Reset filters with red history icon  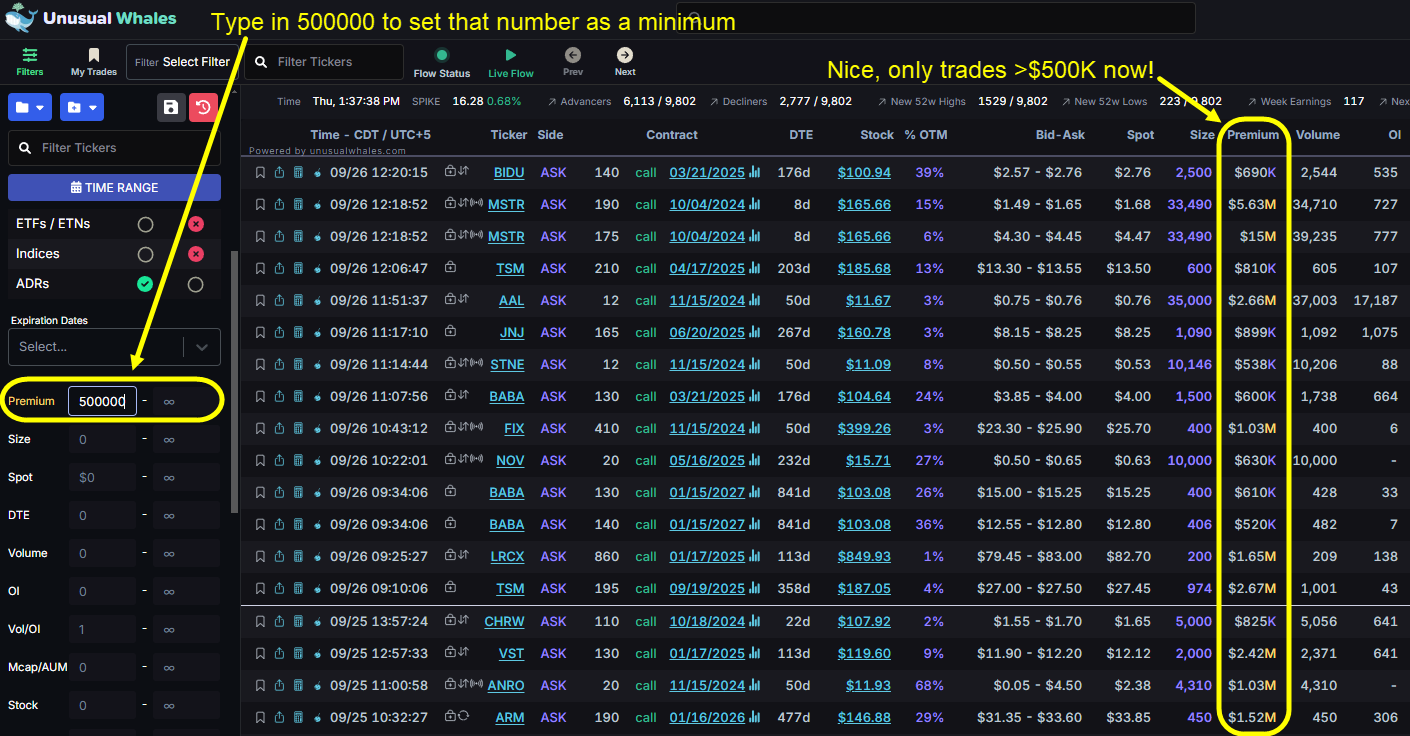(x=203, y=107)
